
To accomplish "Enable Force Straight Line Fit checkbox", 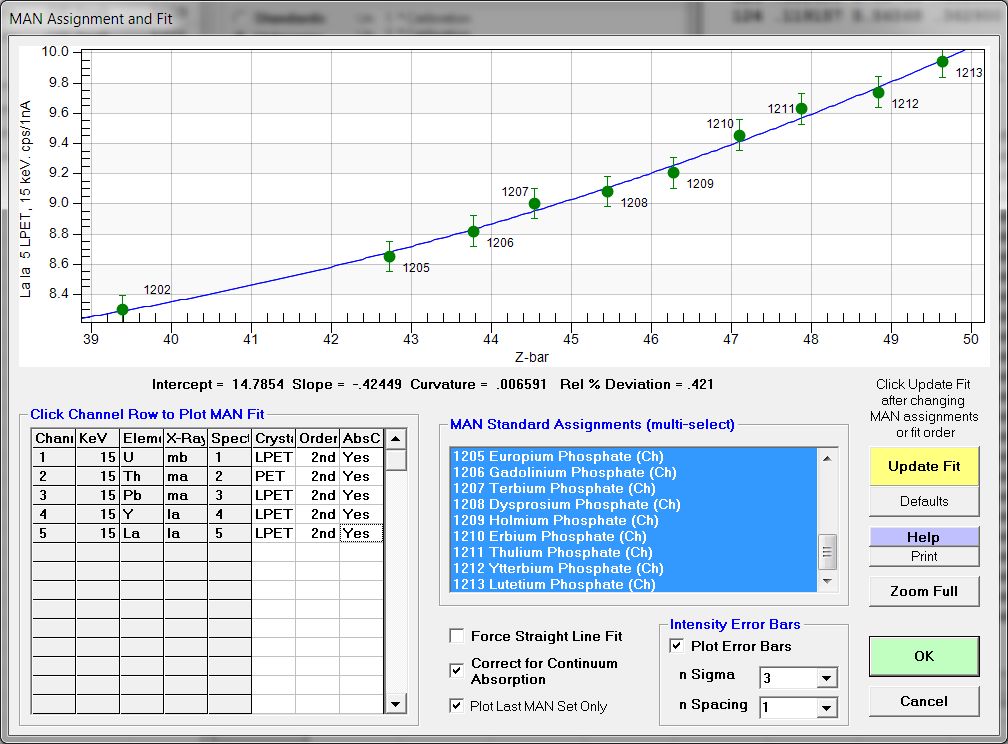I will click(x=457, y=636).
